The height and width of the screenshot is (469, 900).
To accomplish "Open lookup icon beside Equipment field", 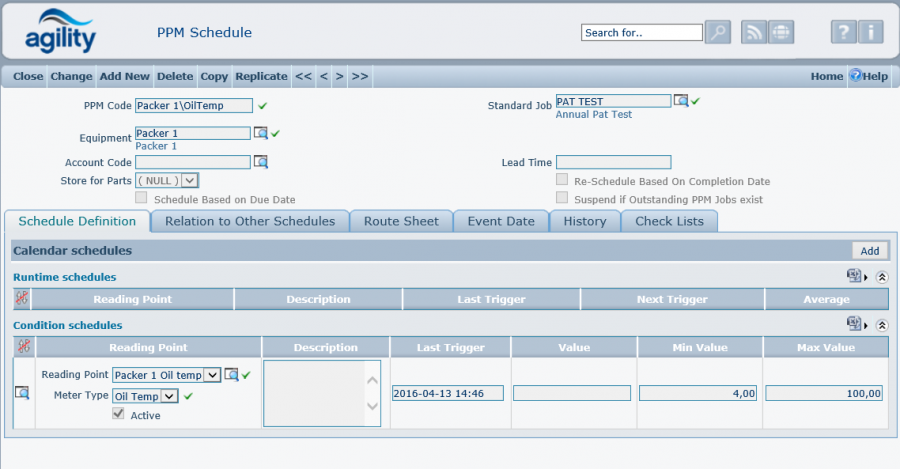I will [x=260, y=133].
